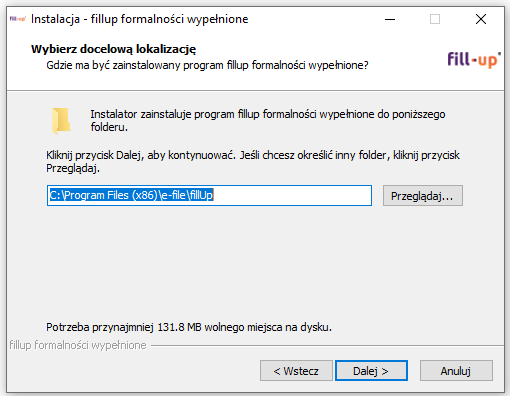Cancel setup with the Anuluj button
Viewport: 510px width, 396px height.
pos(456,371)
